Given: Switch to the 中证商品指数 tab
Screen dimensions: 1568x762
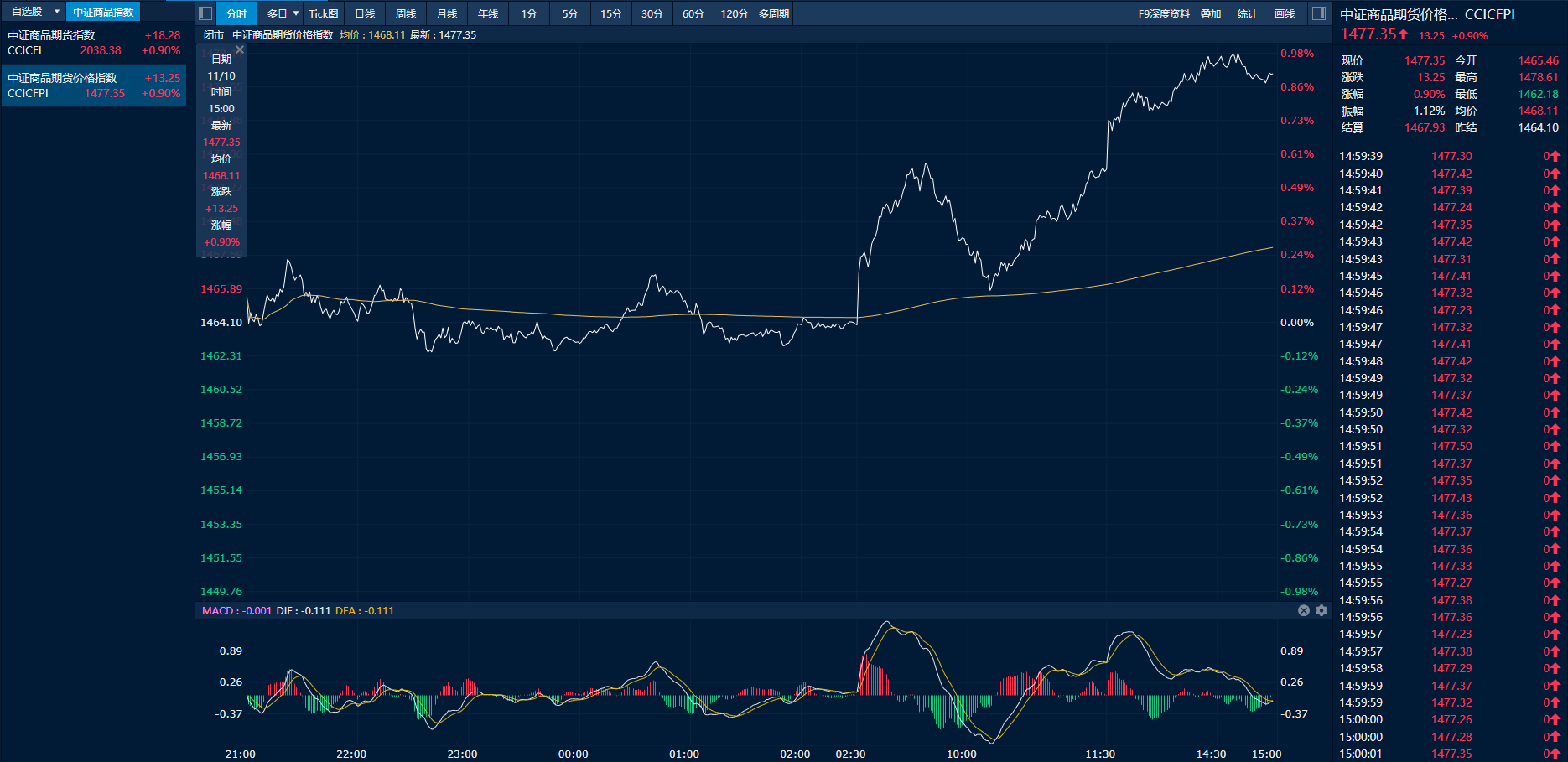Looking at the screenshot, I should point(103,12).
